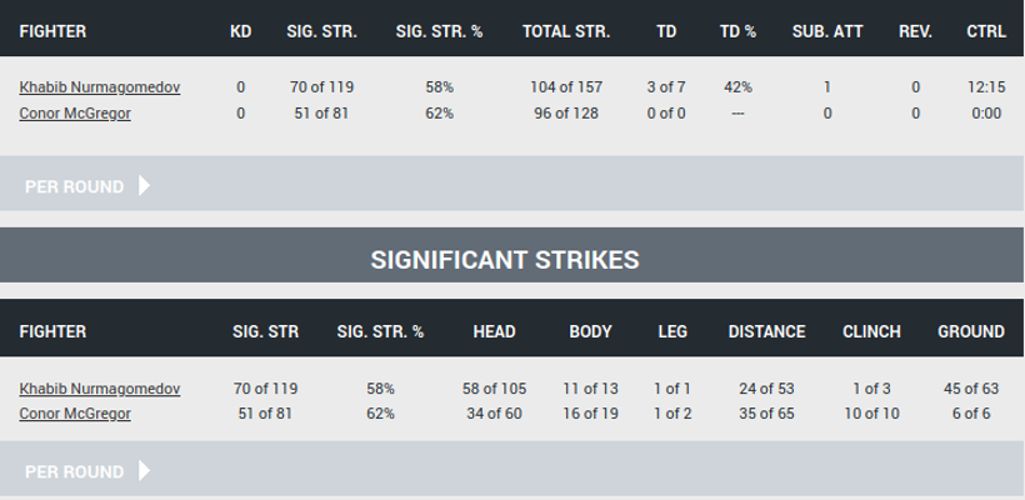Click the TOTAL STR. column header

pos(566,31)
